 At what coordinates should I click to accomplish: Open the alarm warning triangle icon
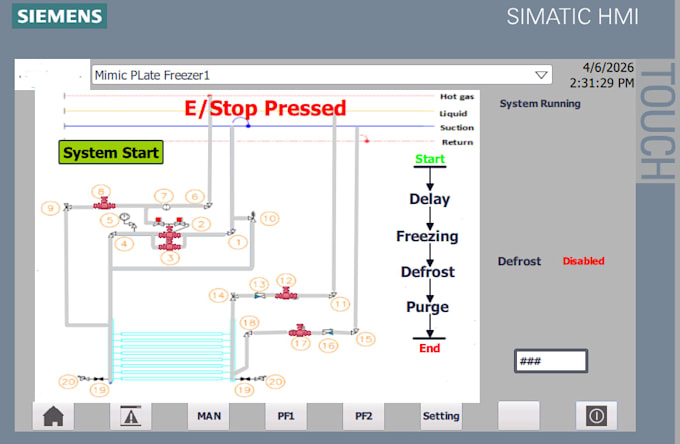click(x=131, y=416)
